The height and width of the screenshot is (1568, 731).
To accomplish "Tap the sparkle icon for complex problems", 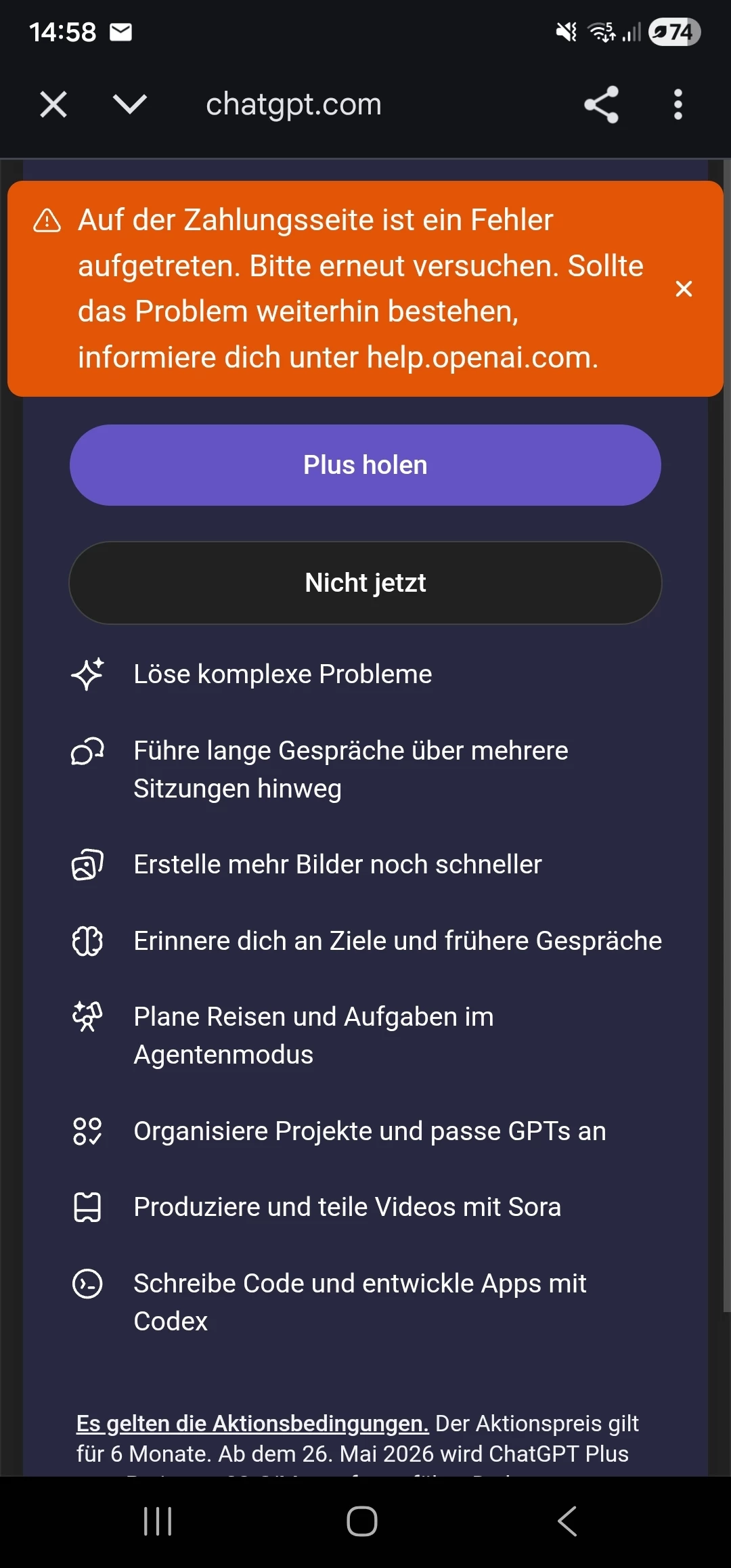I will click(87, 674).
